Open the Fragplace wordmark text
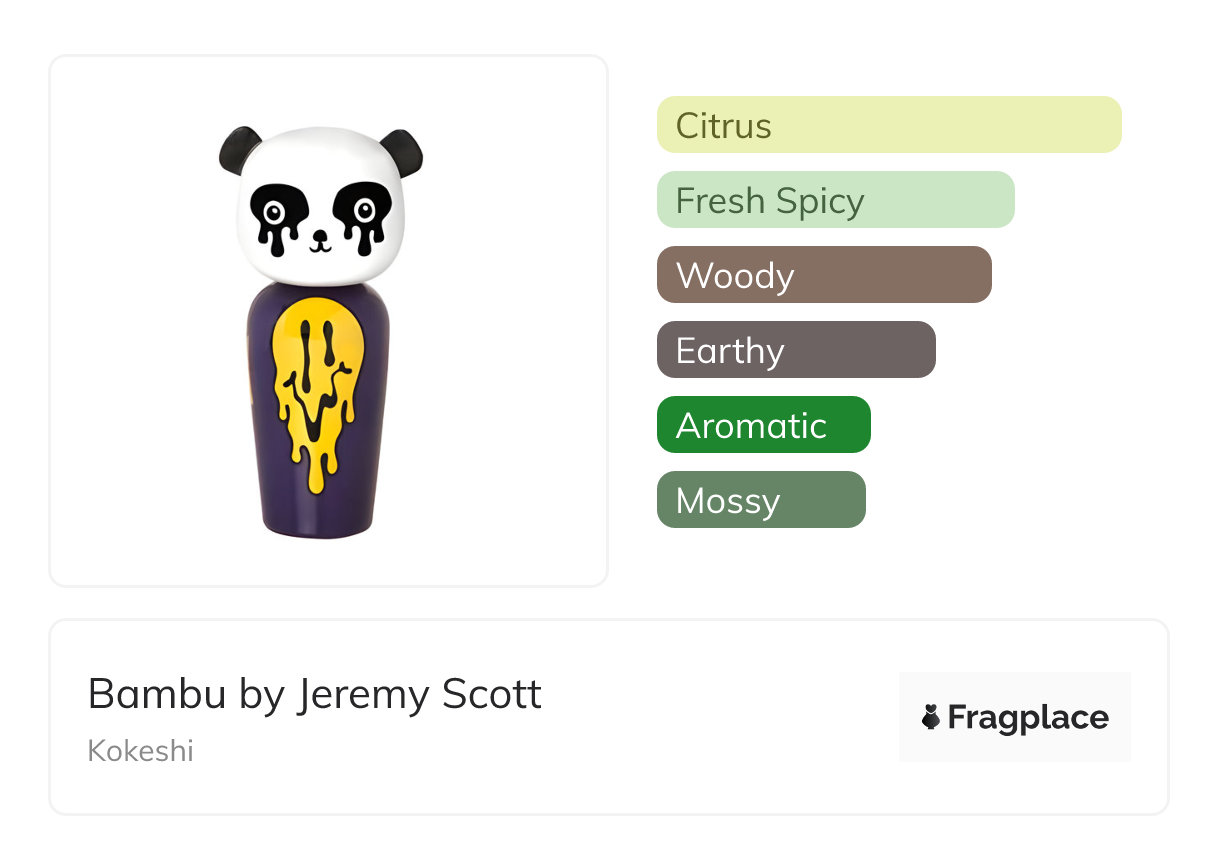 click(1027, 718)
